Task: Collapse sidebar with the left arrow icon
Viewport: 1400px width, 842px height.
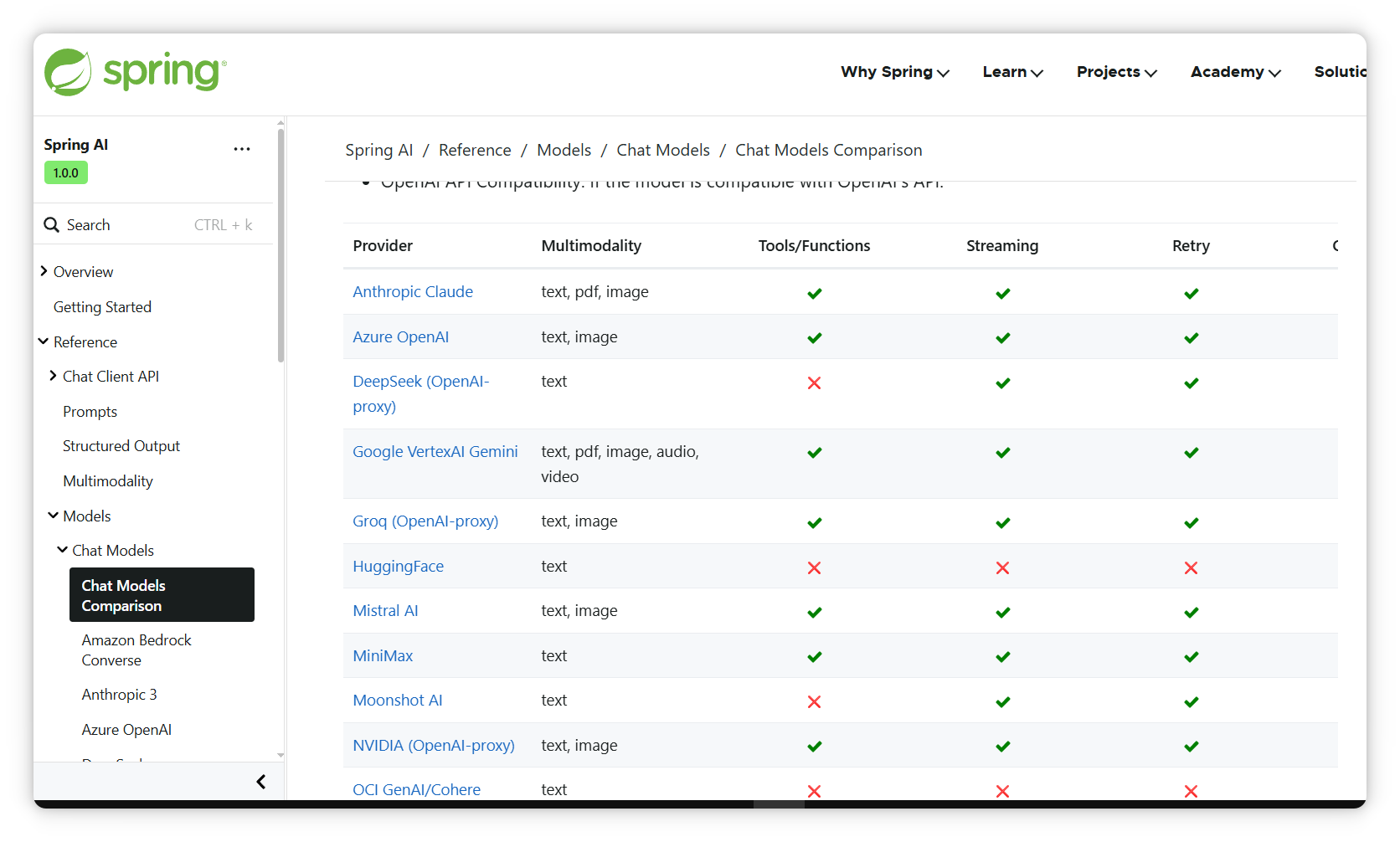Action: tap(261, 782)
